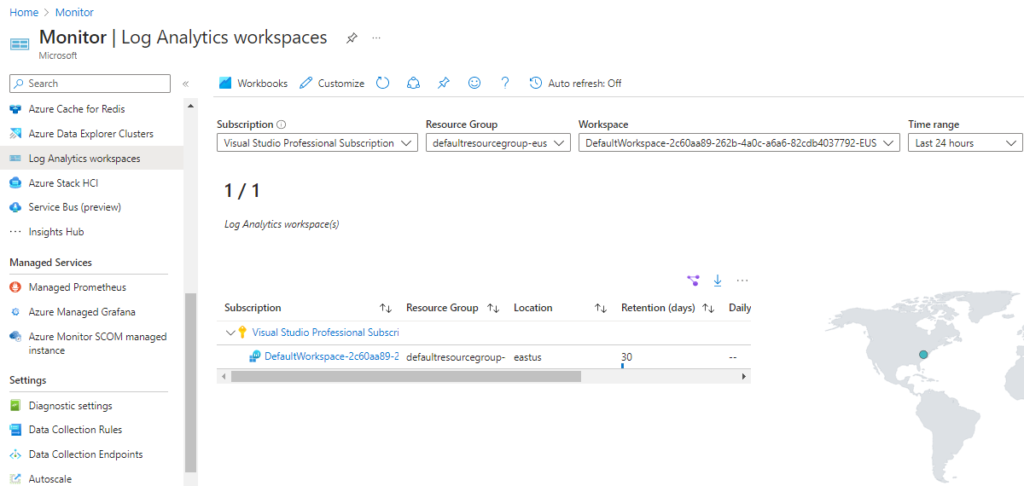Click the 'eastus' location cell

528,357
